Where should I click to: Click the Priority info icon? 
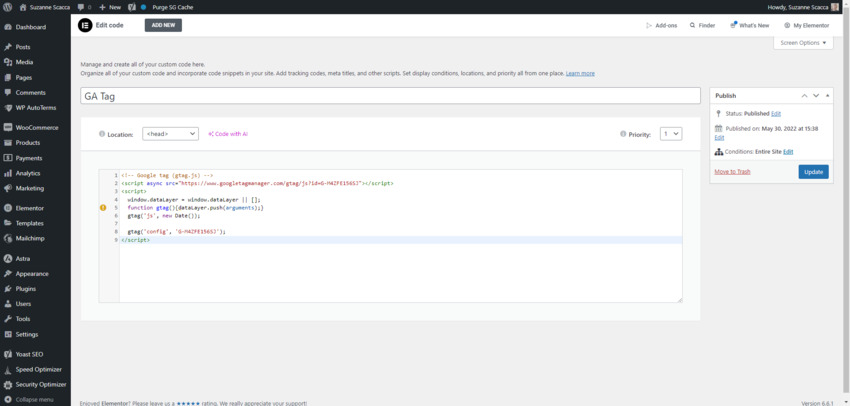point(623,134)
